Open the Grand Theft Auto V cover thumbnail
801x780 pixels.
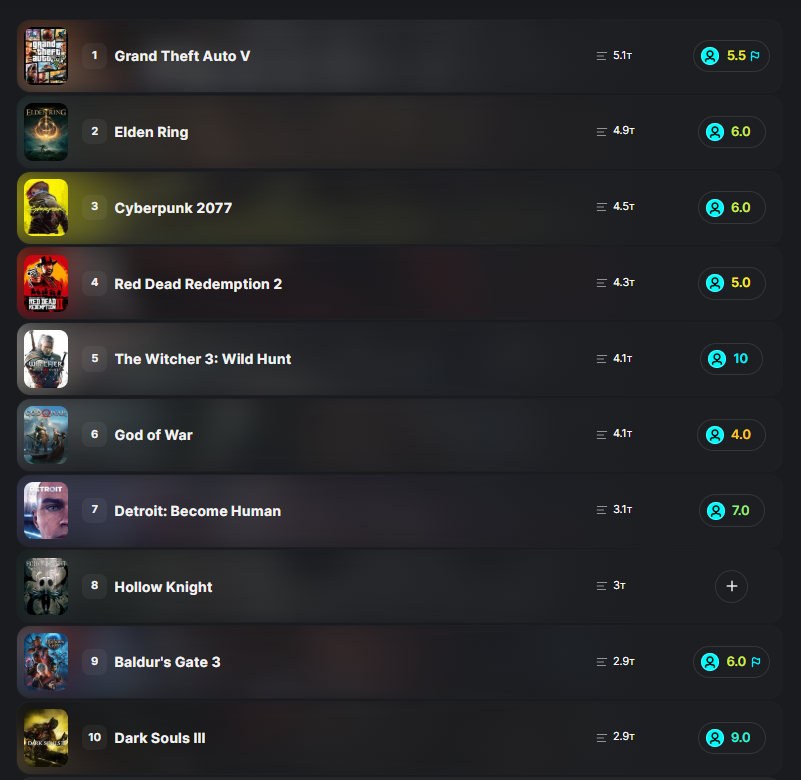pos(46,56)
